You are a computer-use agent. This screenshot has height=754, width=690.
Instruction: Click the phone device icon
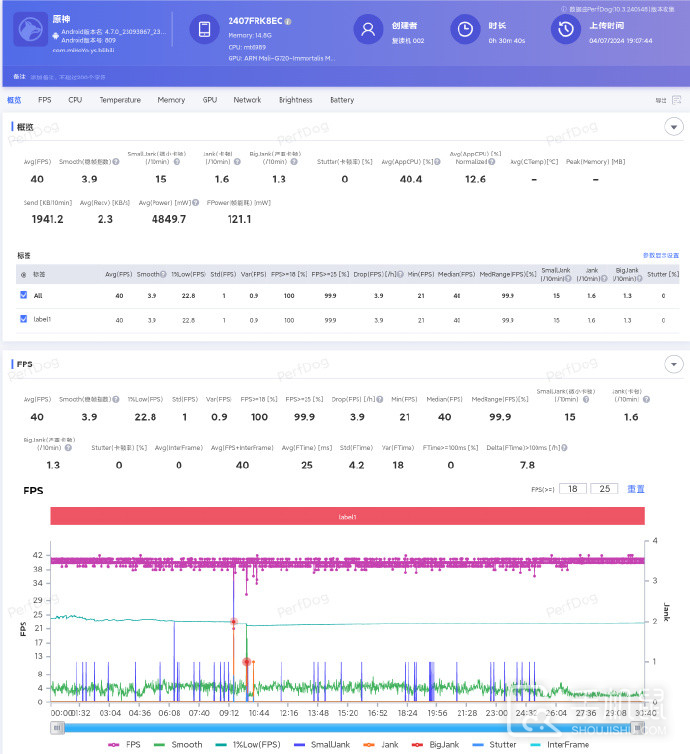204,30
